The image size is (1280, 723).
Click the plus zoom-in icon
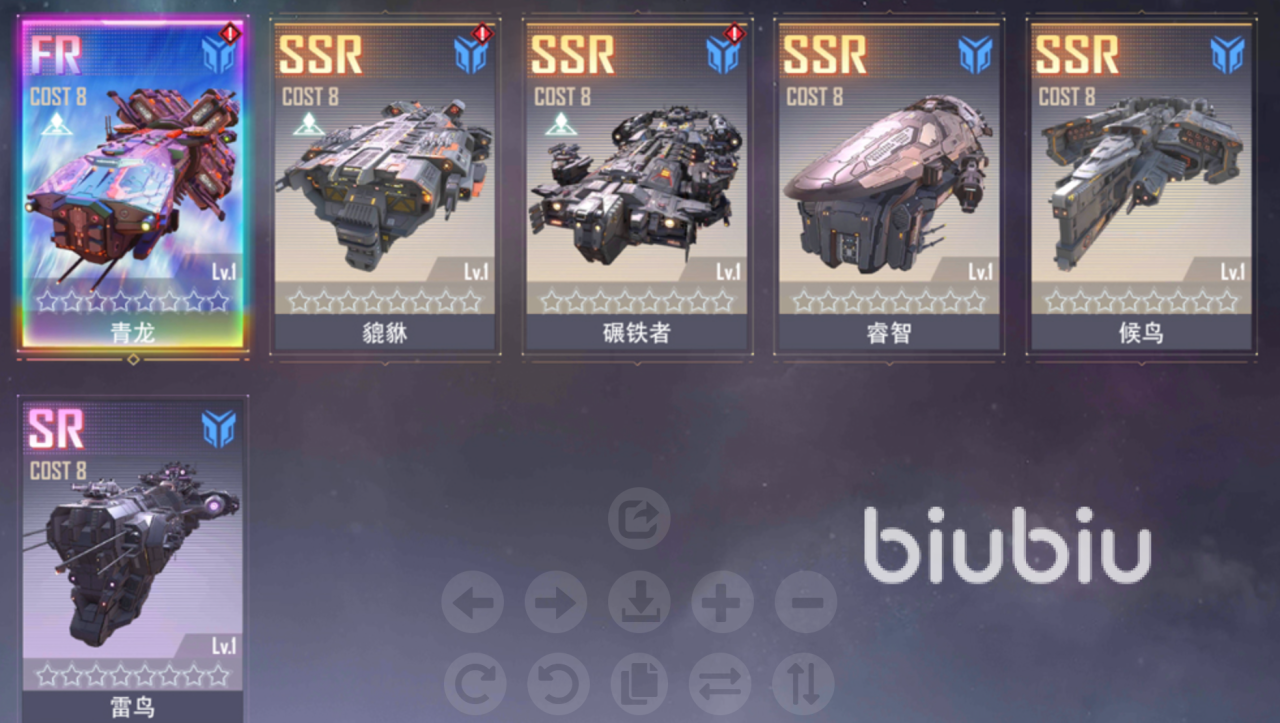(x=722, y=602)
